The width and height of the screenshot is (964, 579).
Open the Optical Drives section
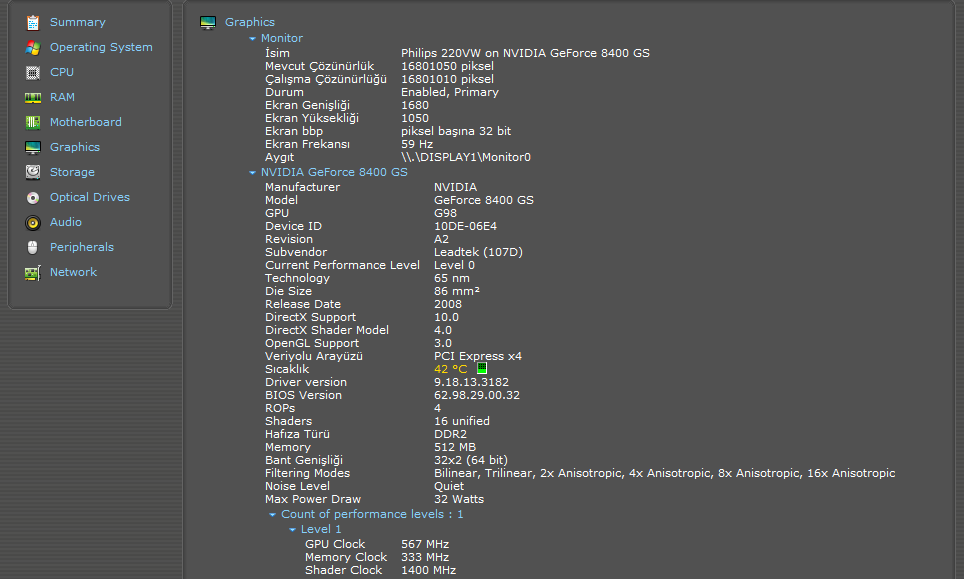tap(90, 197)
